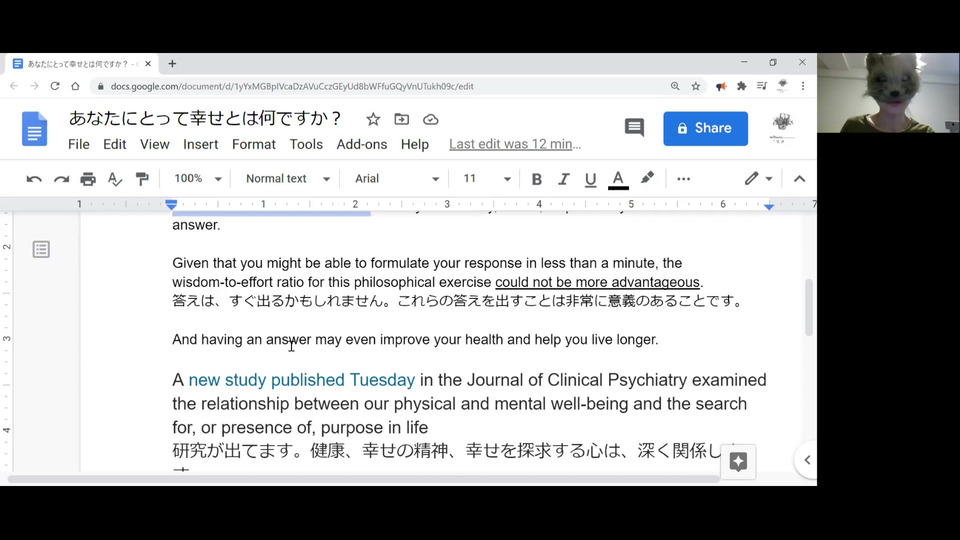This screenshot has height=540, width=960.
Task: Open the View menu
Action: click(x=154, y=144)
